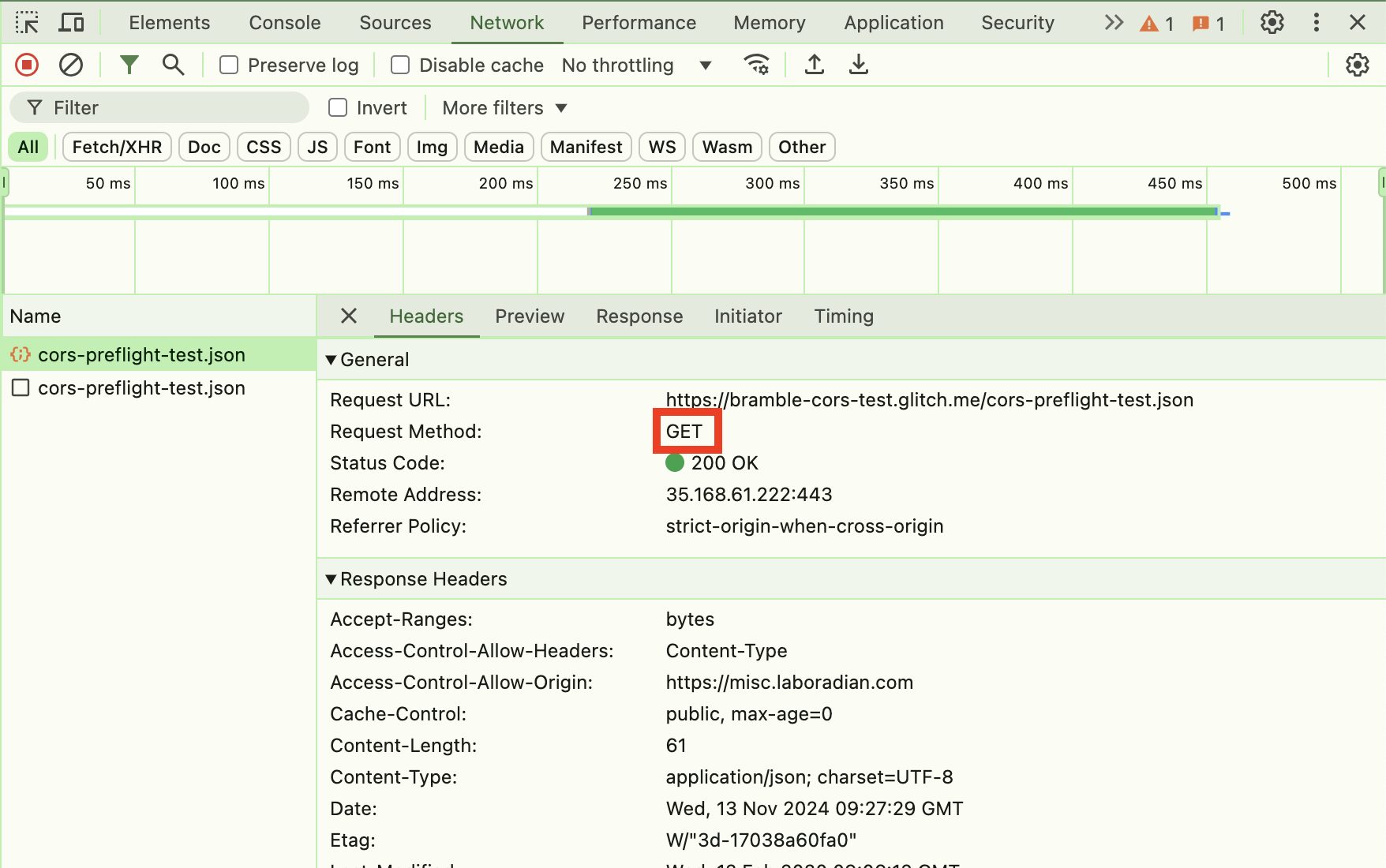
Task: Check the Invert filter checkbox
Action: 338,107
